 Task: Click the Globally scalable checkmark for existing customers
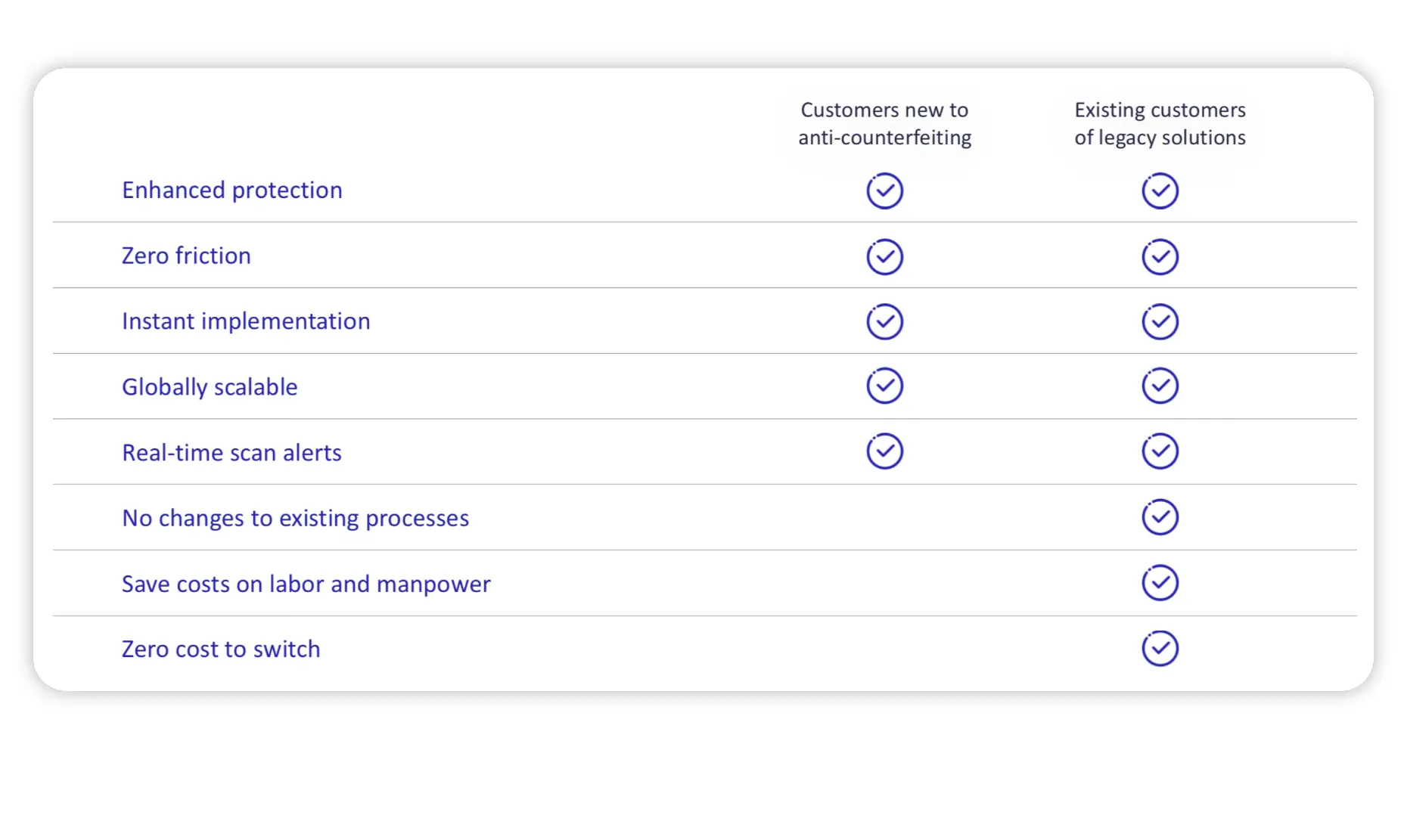[1160, 386]
